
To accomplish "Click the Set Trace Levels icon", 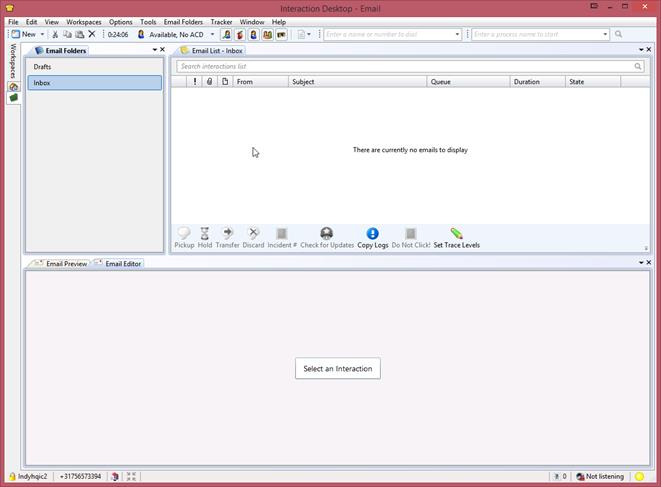I will (456, 234).
